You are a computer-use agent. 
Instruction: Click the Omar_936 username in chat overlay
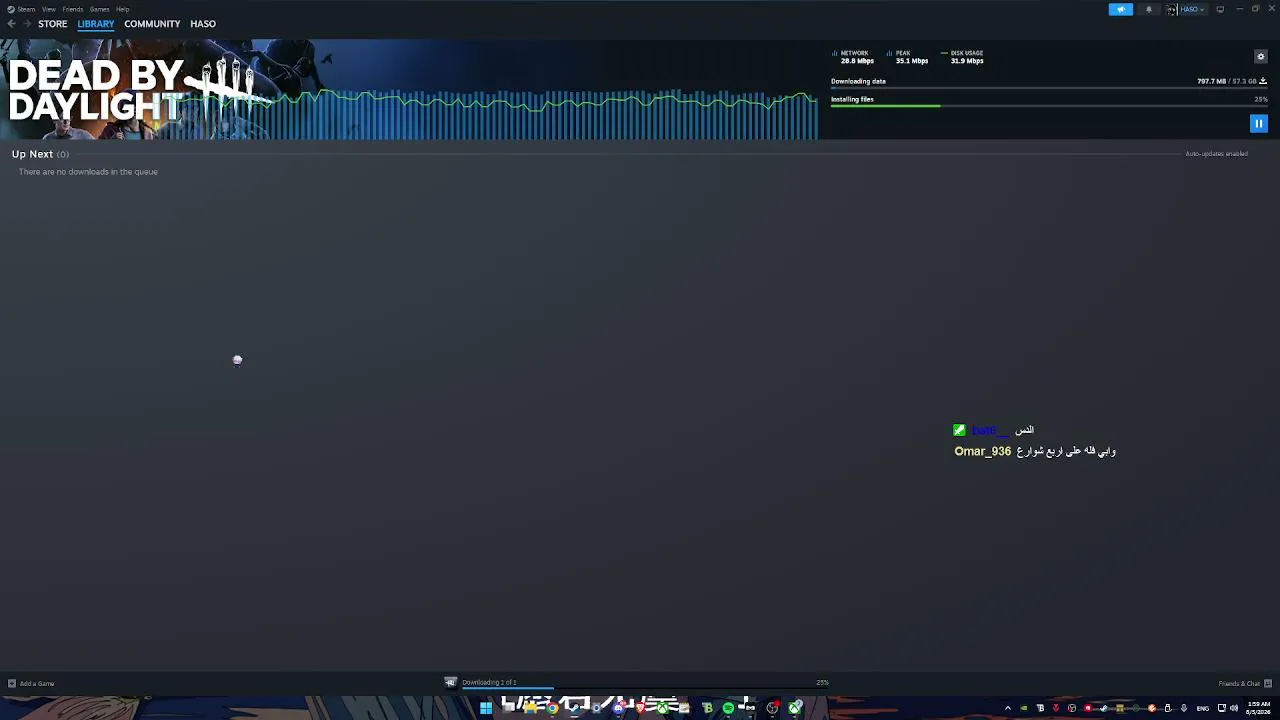983,452
